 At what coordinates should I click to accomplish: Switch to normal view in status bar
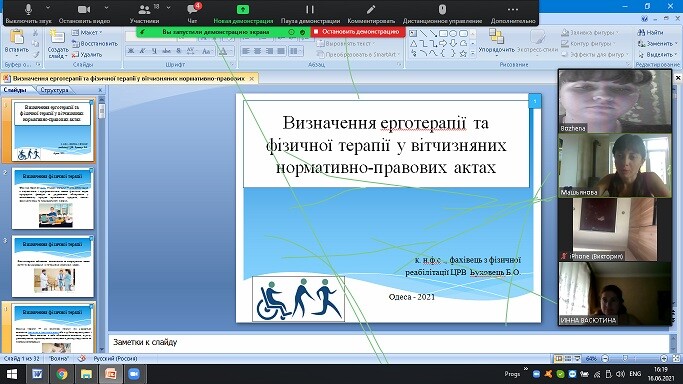[x=558, y=359]
